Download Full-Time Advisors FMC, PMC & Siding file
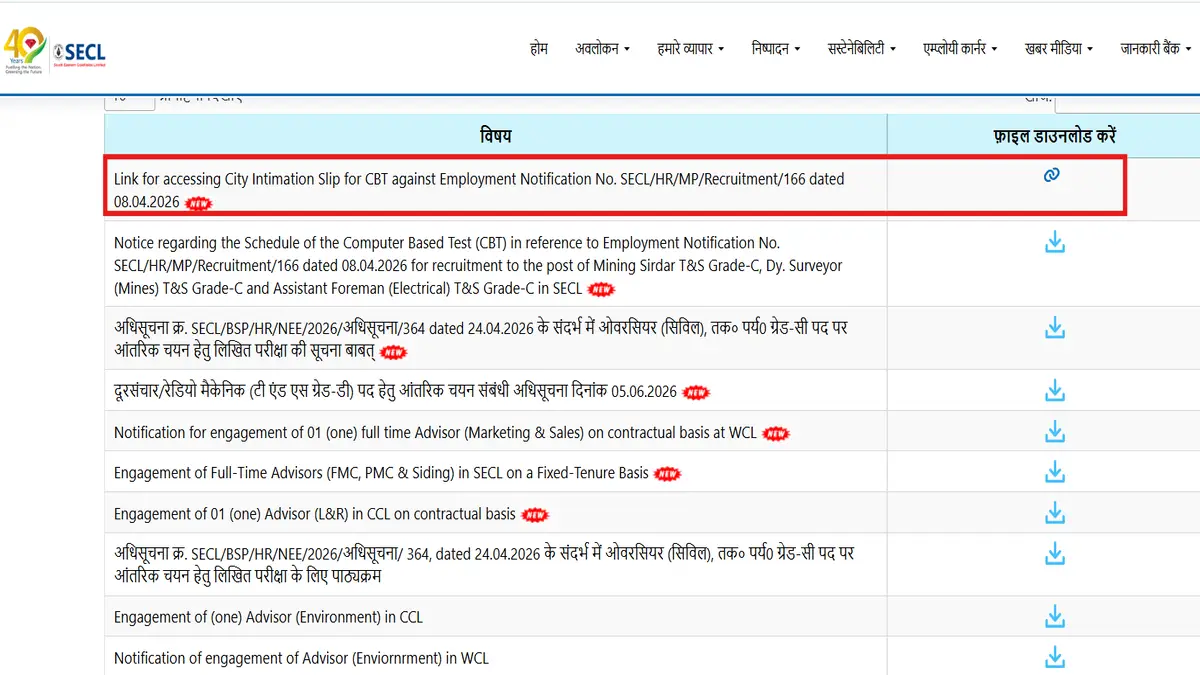Viewport: 1200px width, 675px height. (1054, 472)
